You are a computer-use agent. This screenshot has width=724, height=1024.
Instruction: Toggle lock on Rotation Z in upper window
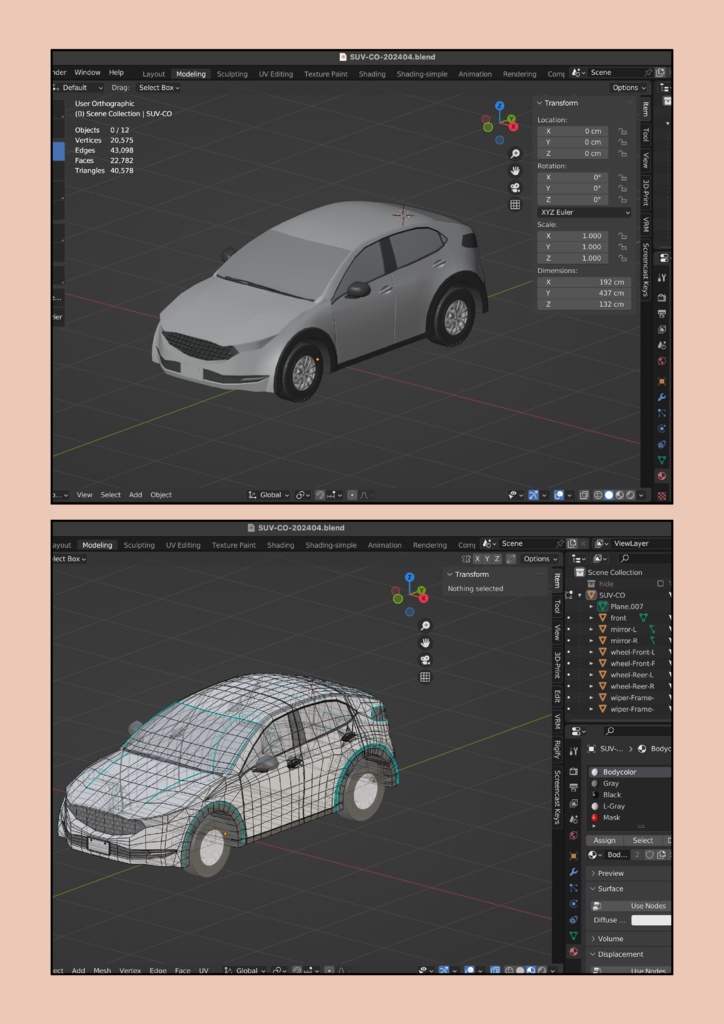622,199
